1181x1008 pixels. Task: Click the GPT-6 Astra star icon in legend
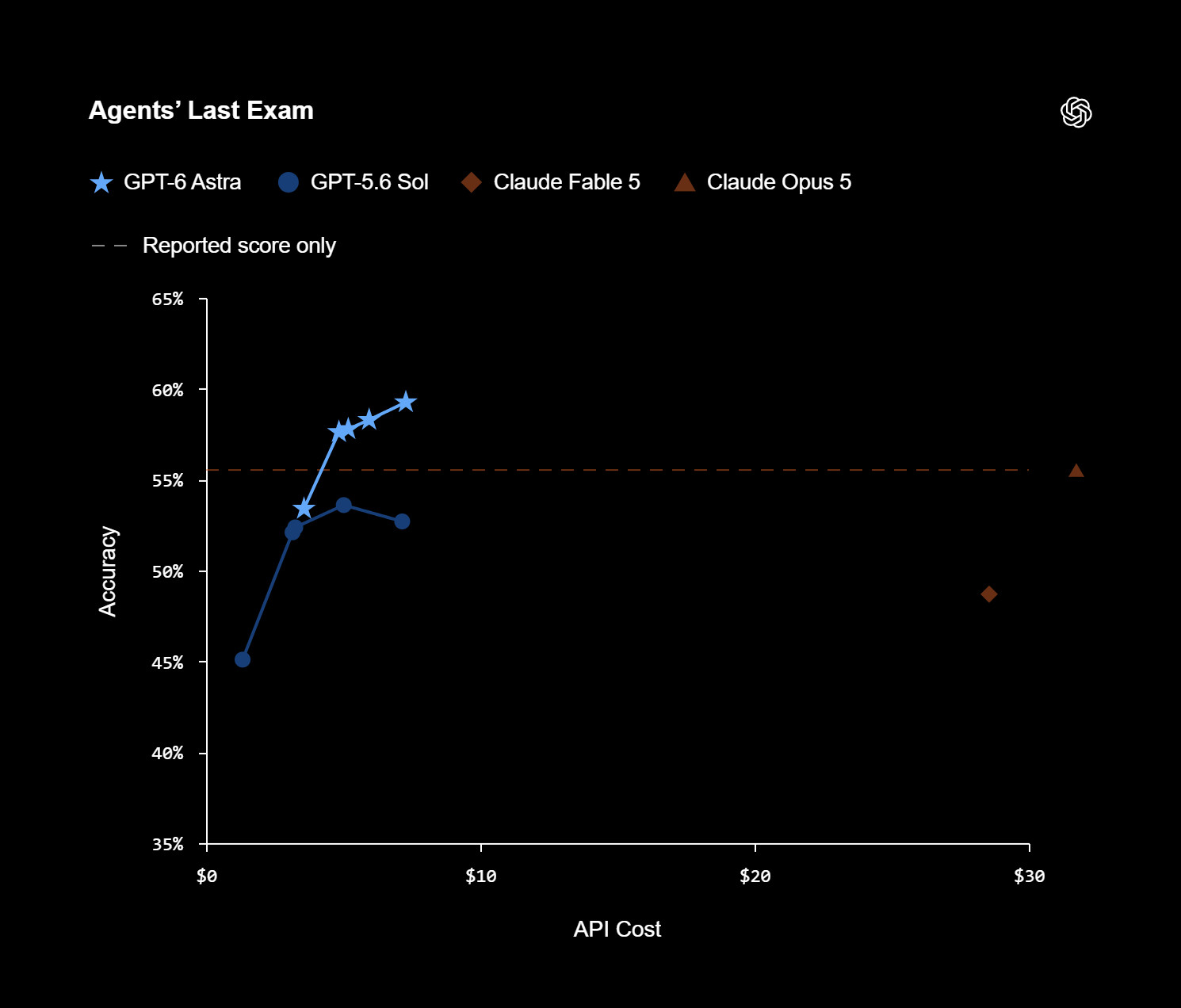point(101,183)
